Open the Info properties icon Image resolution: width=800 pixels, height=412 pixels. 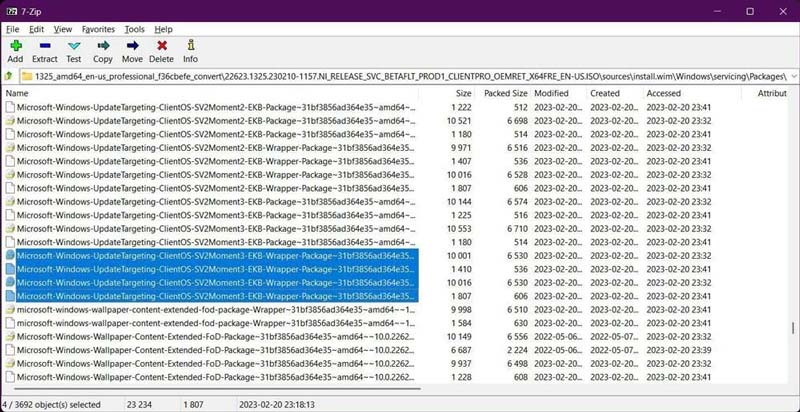point(190,51)
